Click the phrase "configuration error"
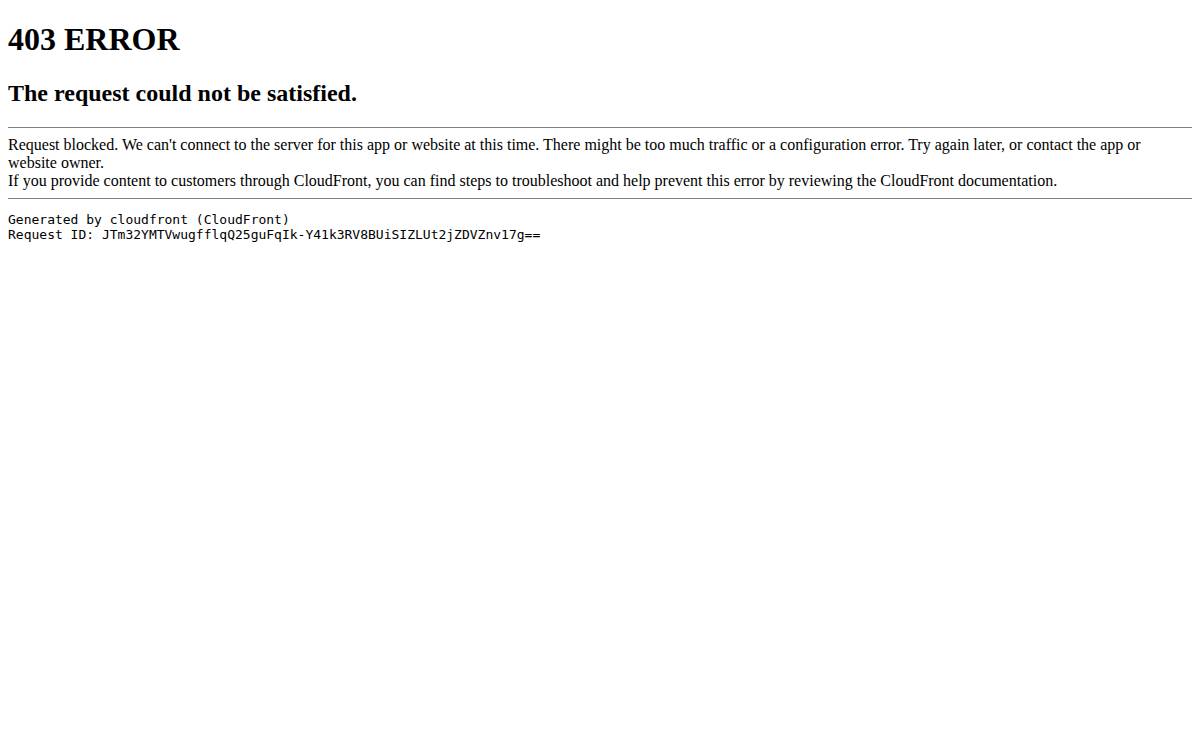This screenshot has width=1200, height=750. click(841, 145)
